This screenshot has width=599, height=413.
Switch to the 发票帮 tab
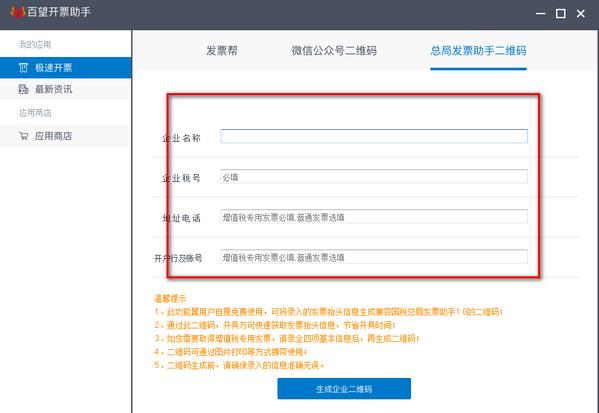coord(222,50)
